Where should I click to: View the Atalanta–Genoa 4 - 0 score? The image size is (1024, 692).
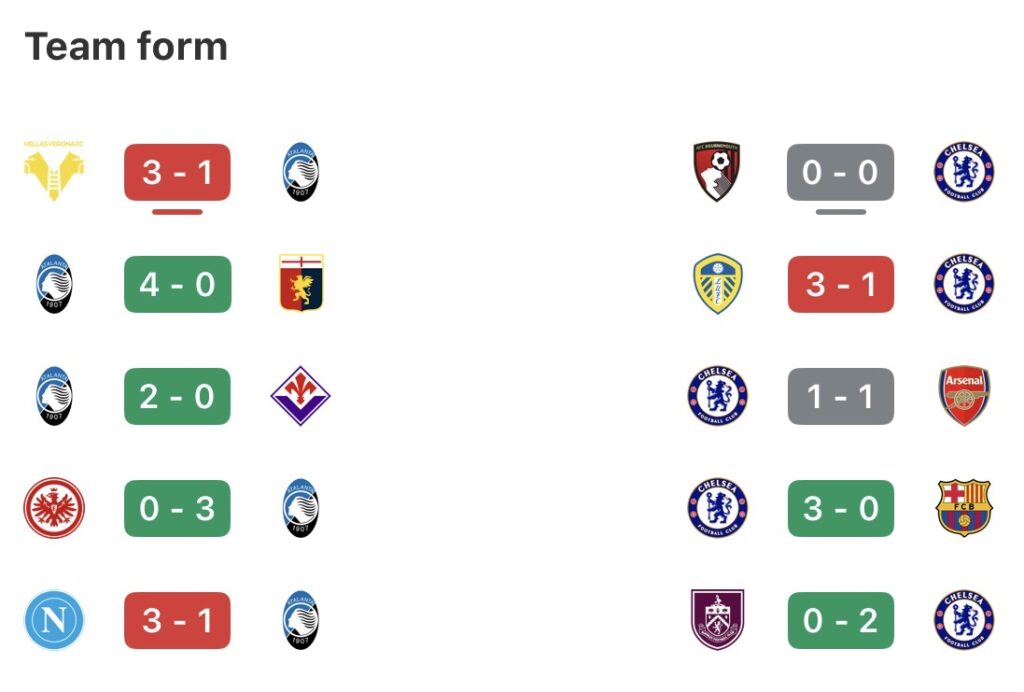[x=177, y=284]
